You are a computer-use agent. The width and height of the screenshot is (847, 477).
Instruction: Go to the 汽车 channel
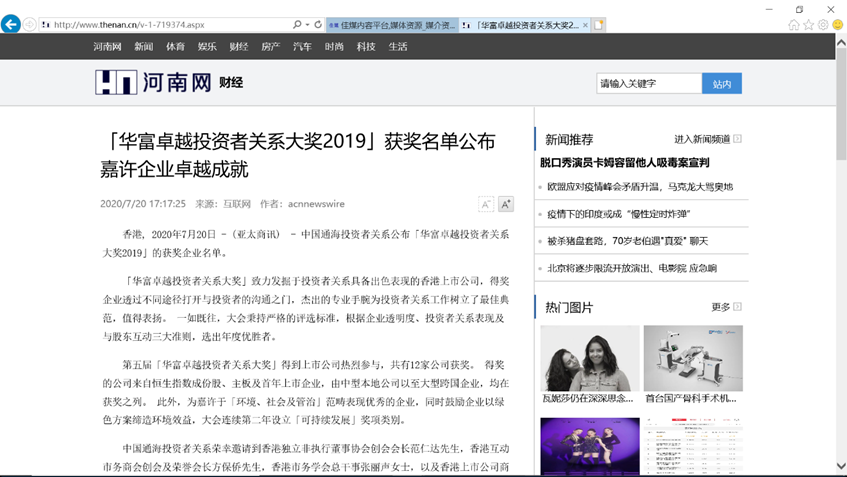(302, 46)
